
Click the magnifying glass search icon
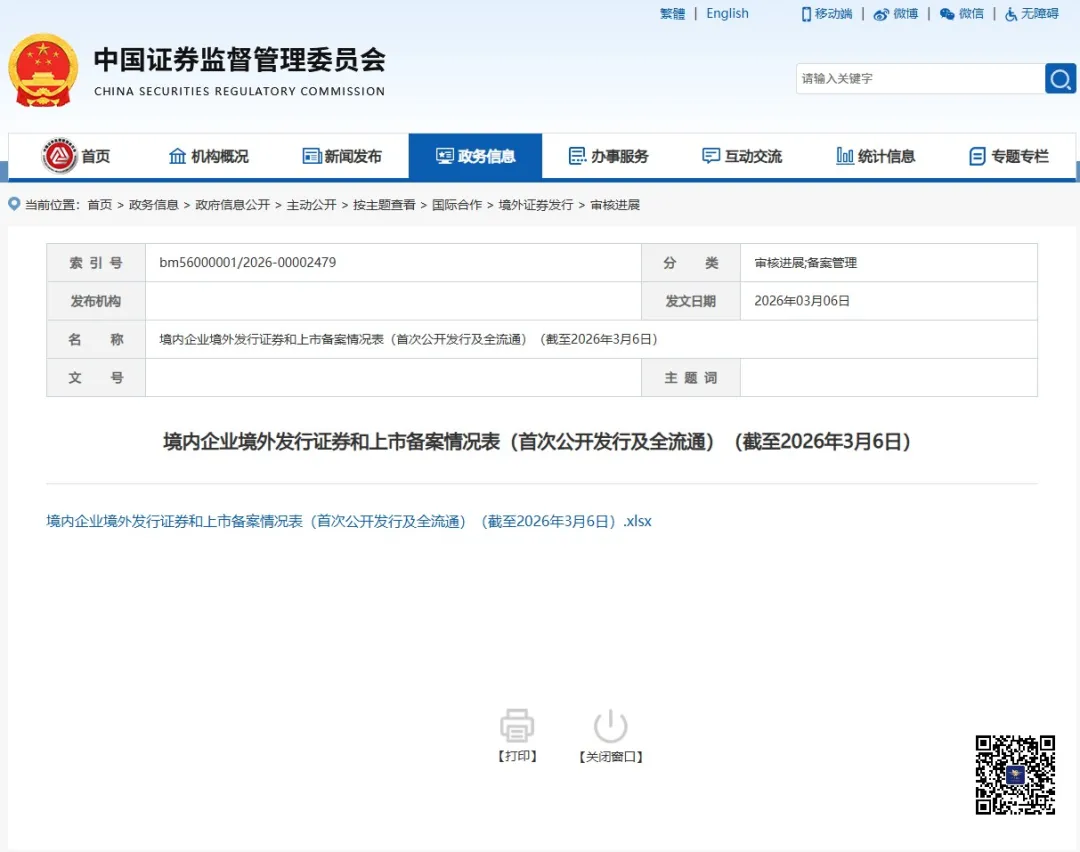coord(1060,78)
